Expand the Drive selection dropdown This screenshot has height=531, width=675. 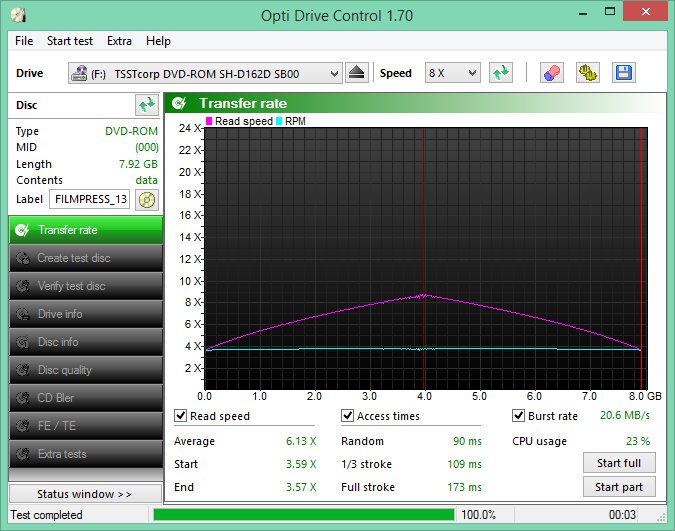point(334,73)
